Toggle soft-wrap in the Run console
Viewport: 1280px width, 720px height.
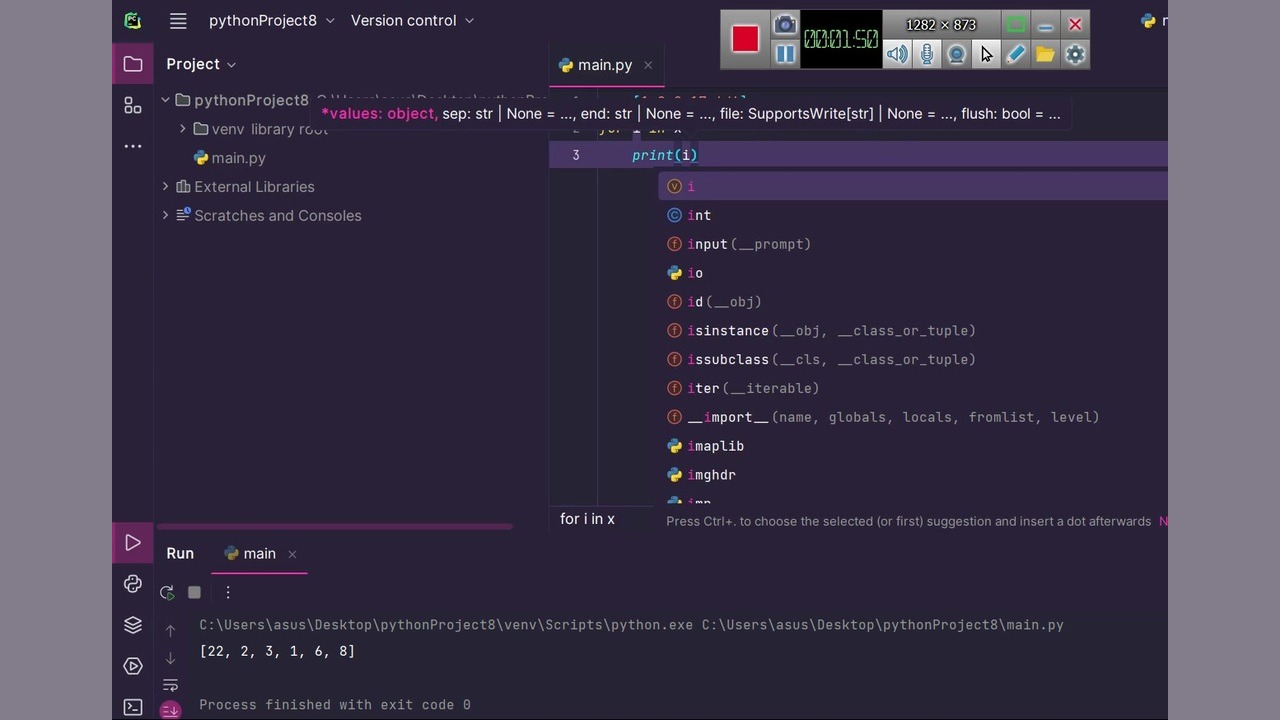click(170, 685)
